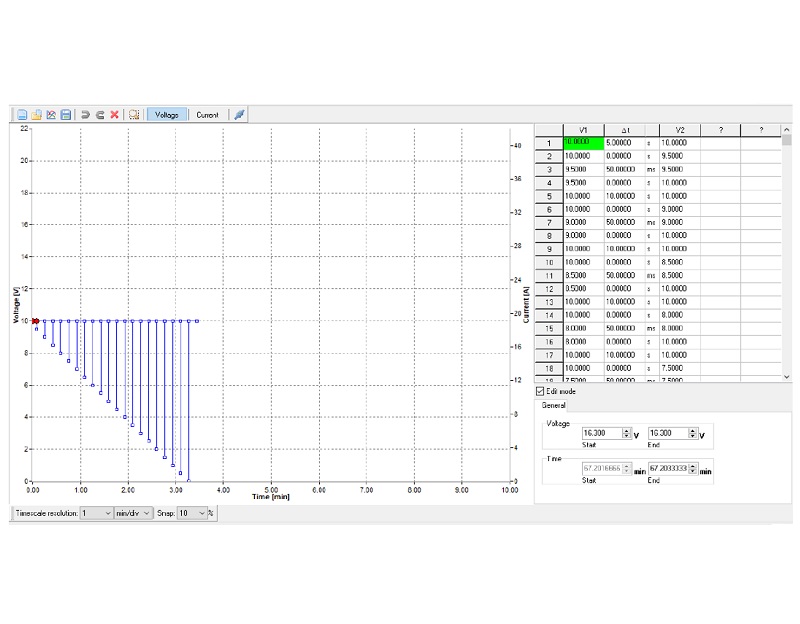Select row 5 header in the table

549,196
